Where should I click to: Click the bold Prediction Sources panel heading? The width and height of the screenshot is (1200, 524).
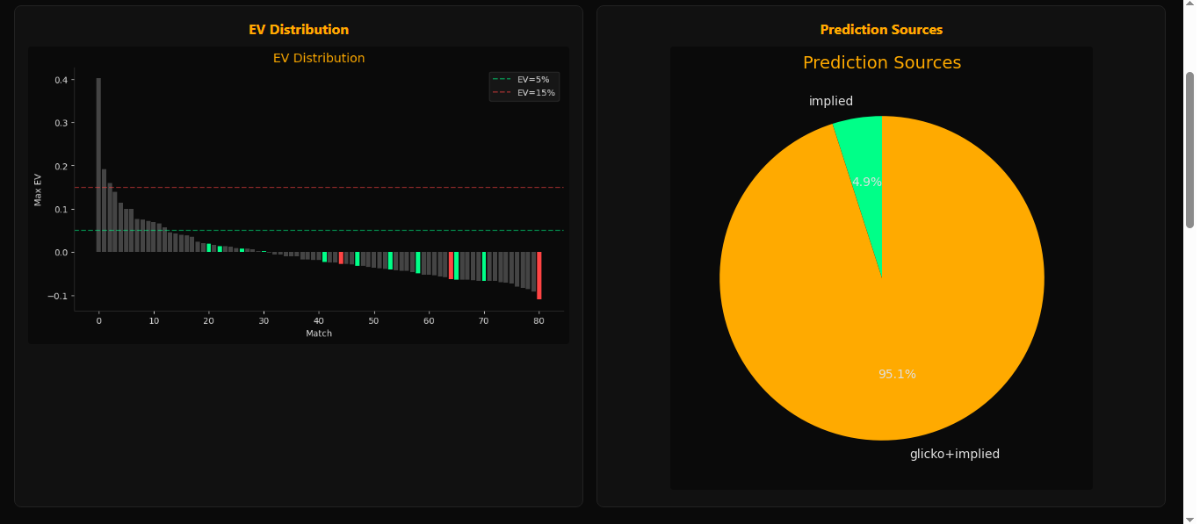pos(881,30)
